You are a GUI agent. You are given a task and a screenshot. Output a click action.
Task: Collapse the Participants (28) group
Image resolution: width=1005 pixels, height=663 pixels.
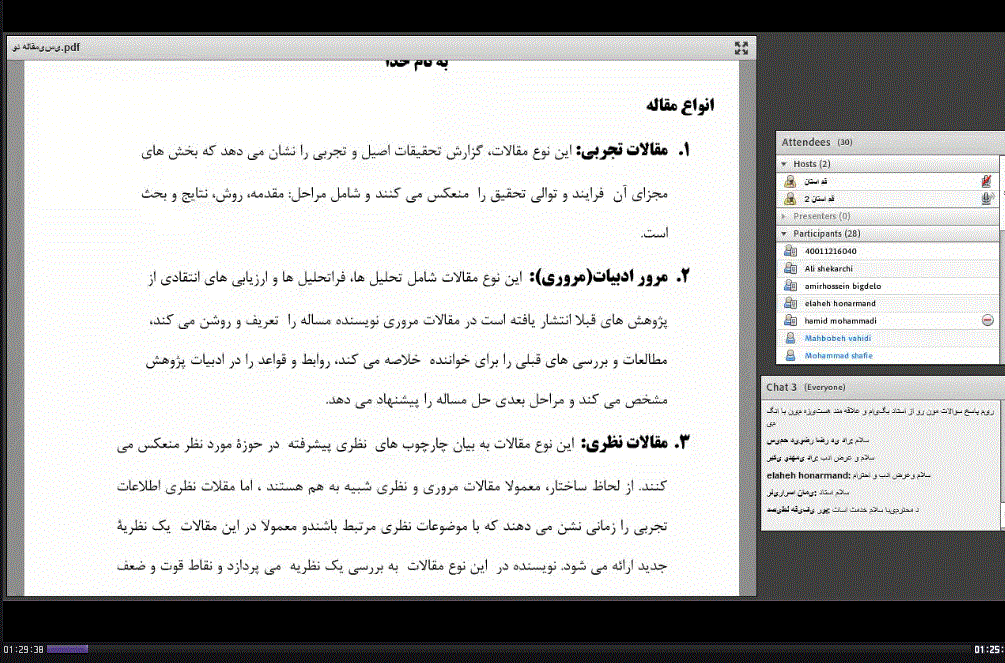click(784, 233)
